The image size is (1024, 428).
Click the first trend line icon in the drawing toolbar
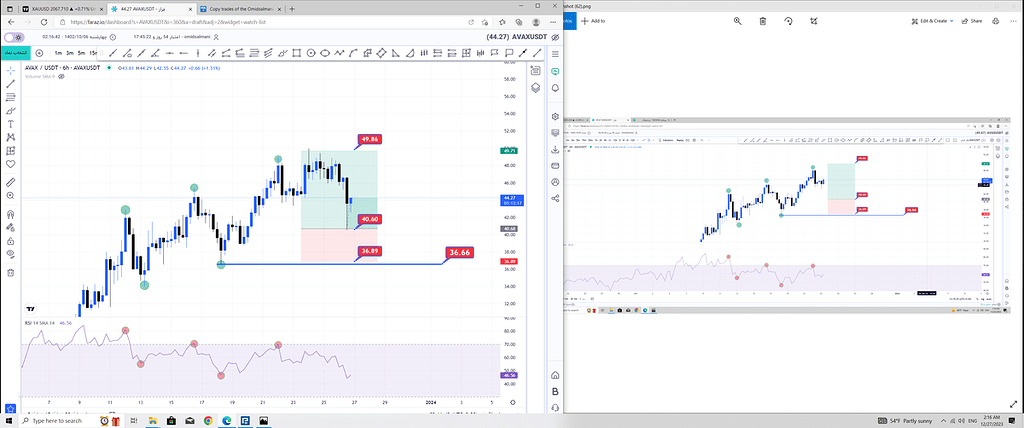112,54
